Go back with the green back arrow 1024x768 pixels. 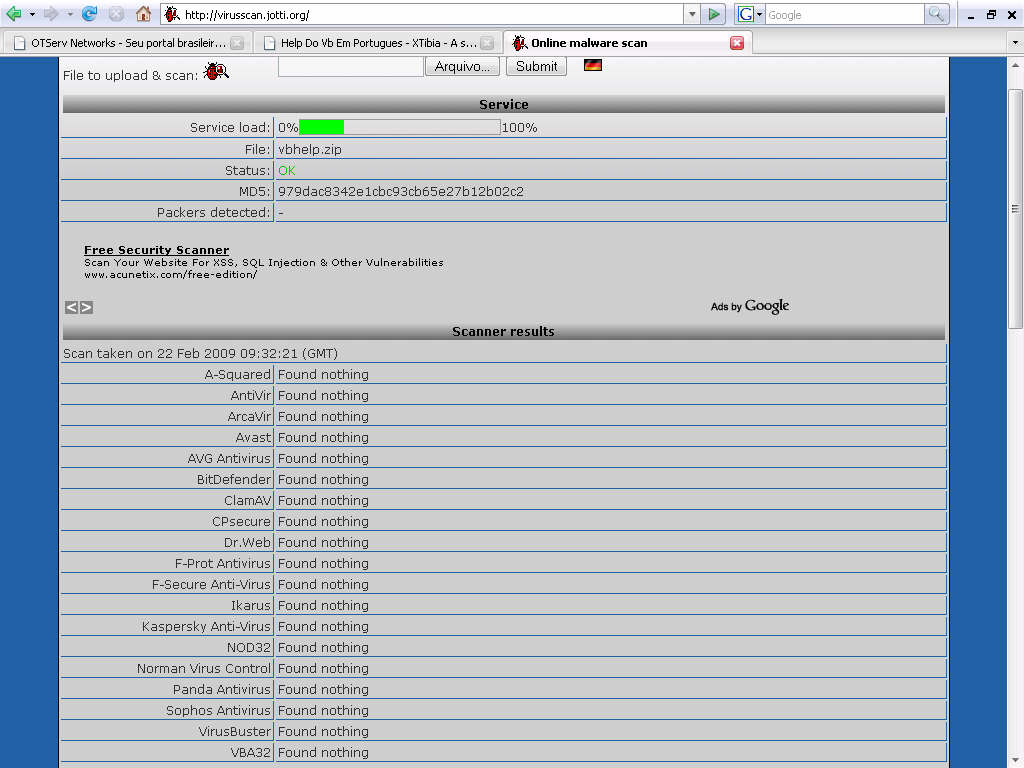coord(13,14)
